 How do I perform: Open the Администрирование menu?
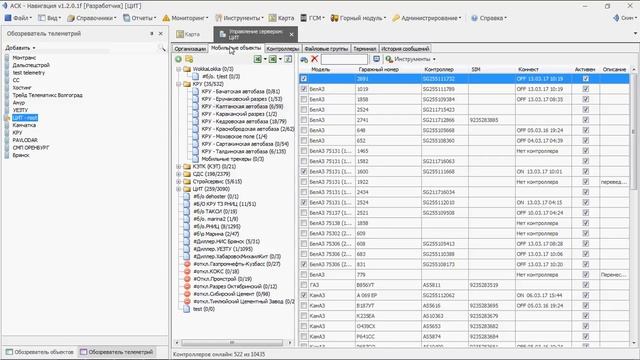[x=427, y=18]
